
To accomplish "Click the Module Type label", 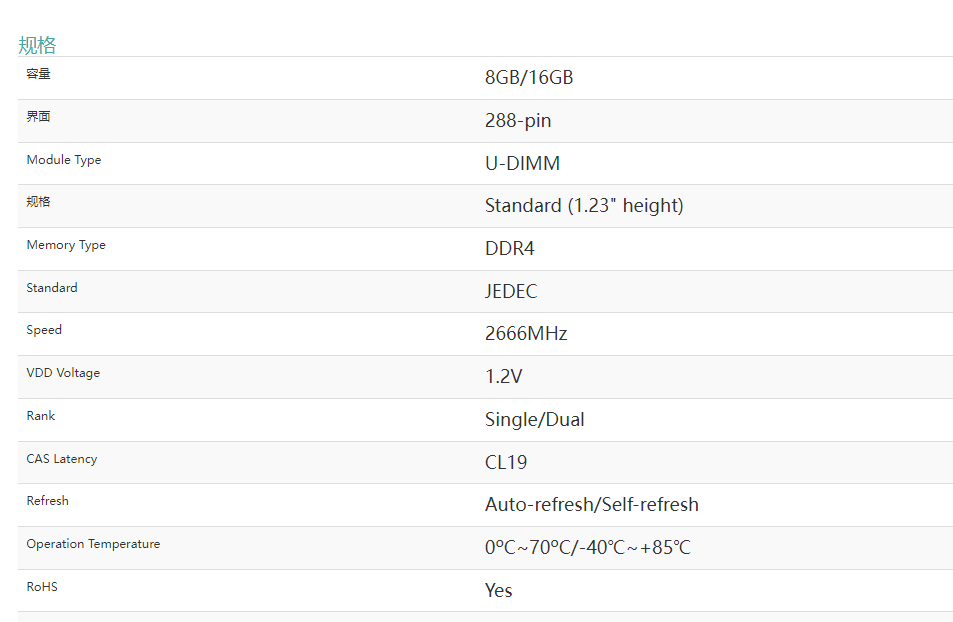I will pos(64,160).
